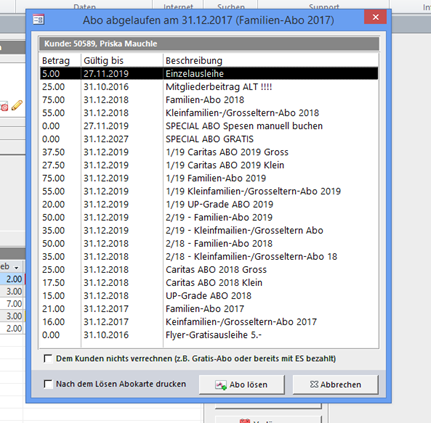Select '1/19 Kleinfamilien-/Grosseltern-Abo 2019'
The image size is (431, 423).
pos(209,191)
